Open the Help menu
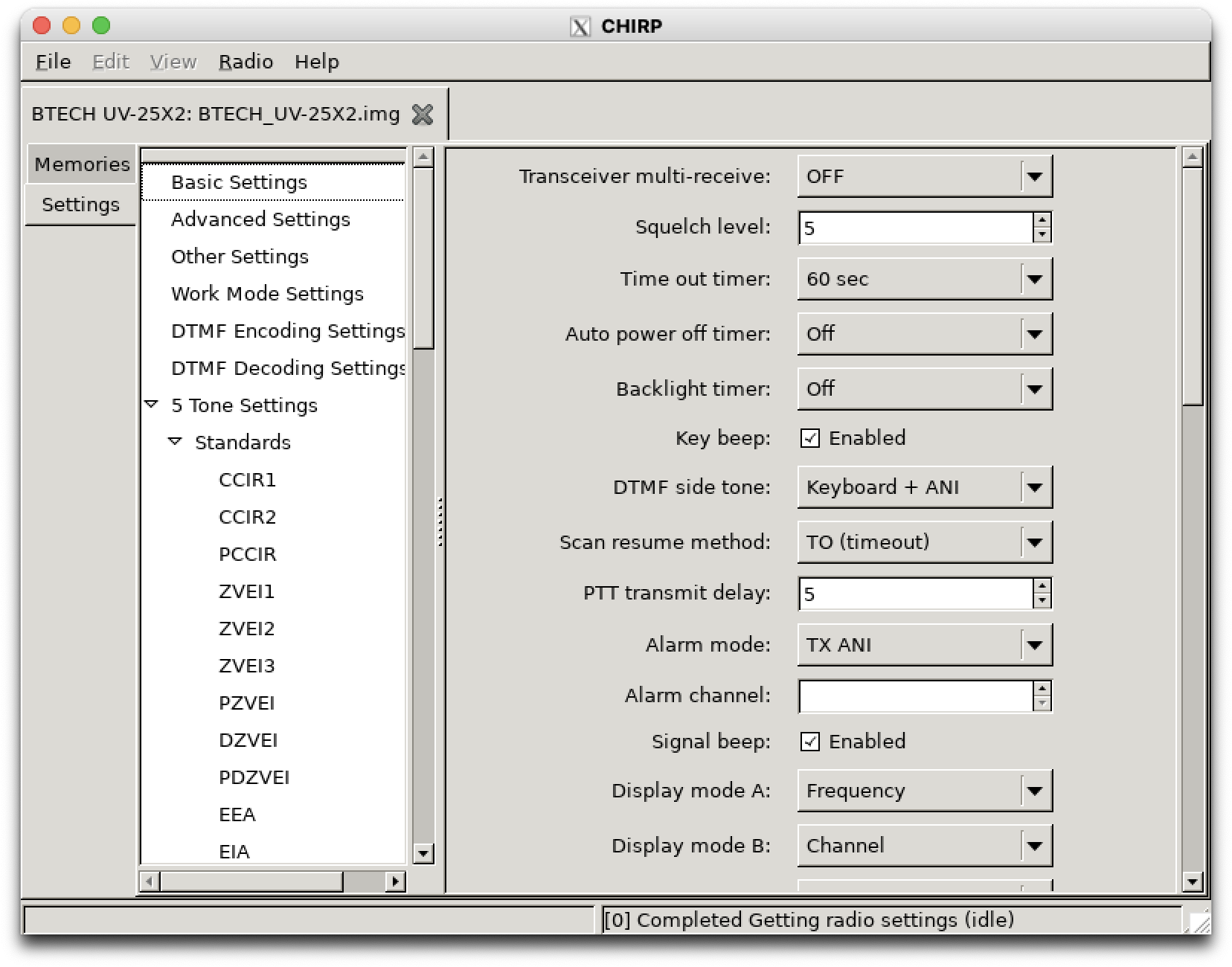This screenshot has height=967, width=1232. click(317, 62)
